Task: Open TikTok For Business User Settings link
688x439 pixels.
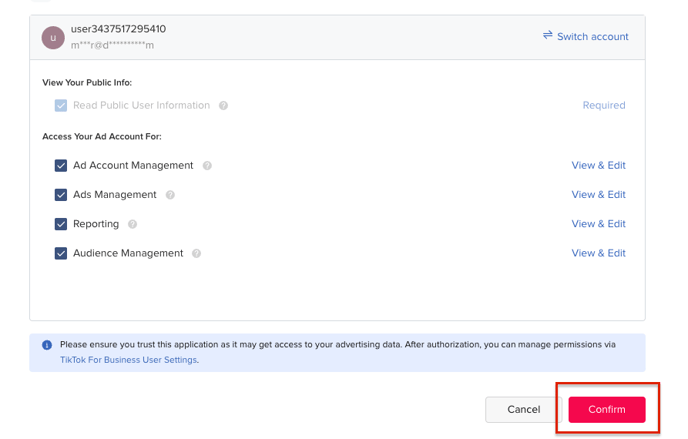Action: tap(129, 360)
